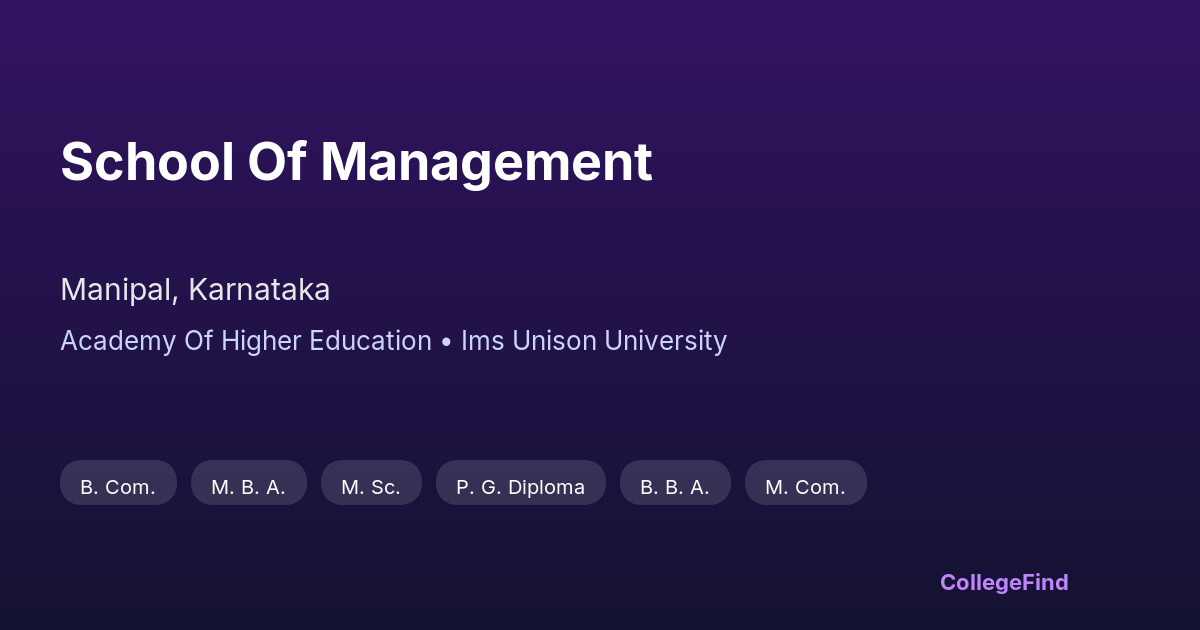The height and width of the screenshot is (630, 1200).
Task: Click the bullet separator between university names
Action: coord(446,342)
